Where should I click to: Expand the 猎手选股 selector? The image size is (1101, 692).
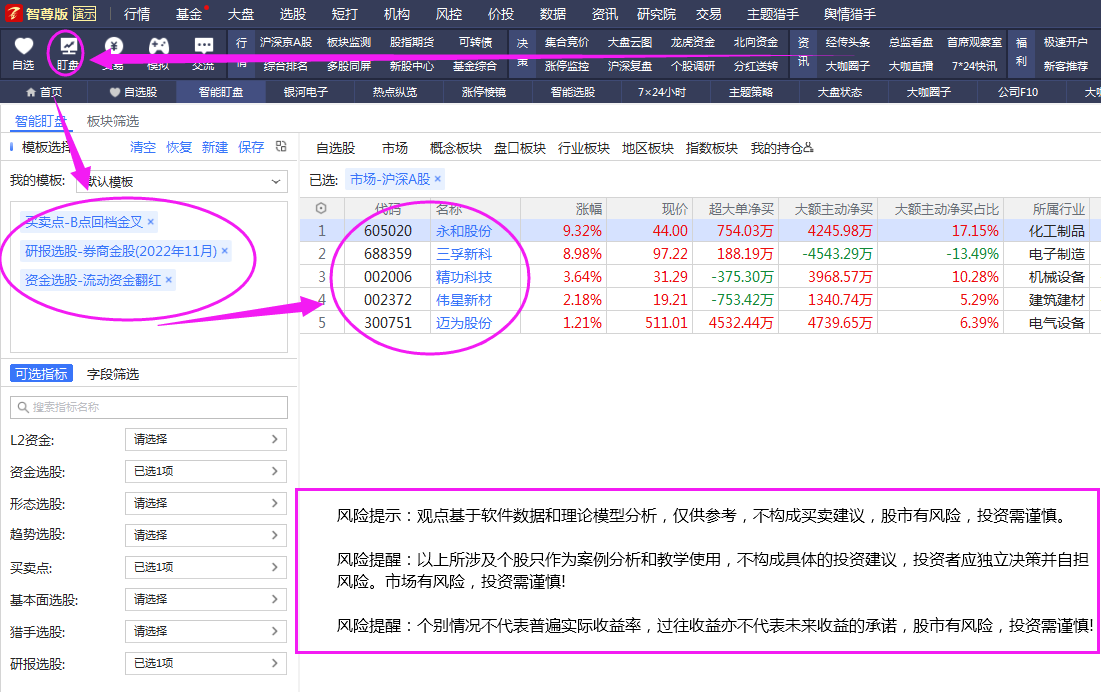click(206, 631)
